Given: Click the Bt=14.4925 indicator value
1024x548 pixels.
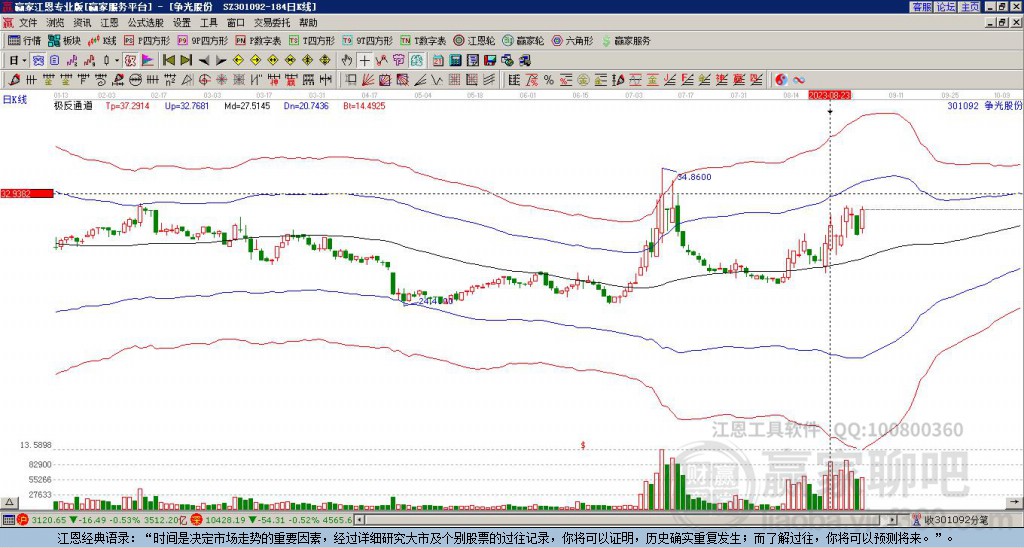Looking at the screenshot, I should (364, 105).
